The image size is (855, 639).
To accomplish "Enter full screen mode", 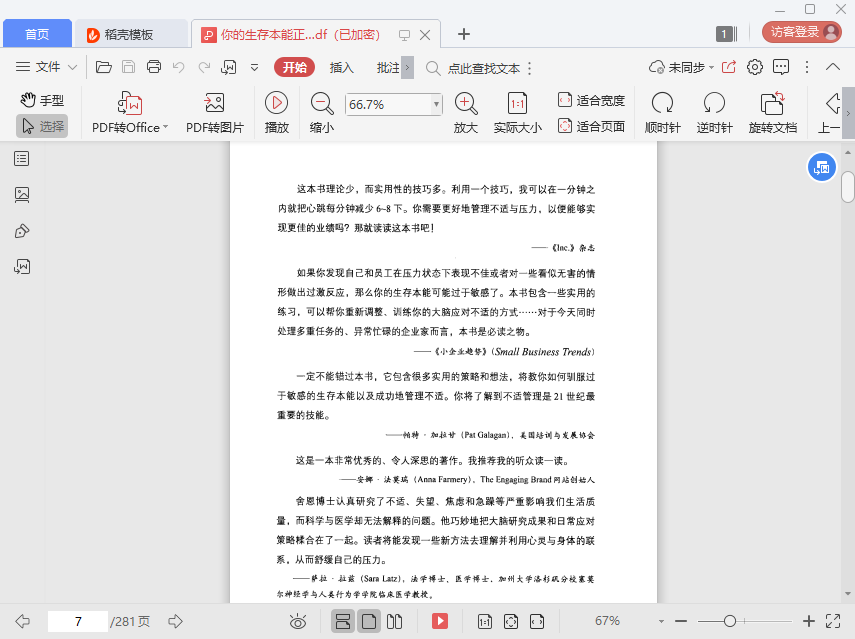I will [833, 621].
